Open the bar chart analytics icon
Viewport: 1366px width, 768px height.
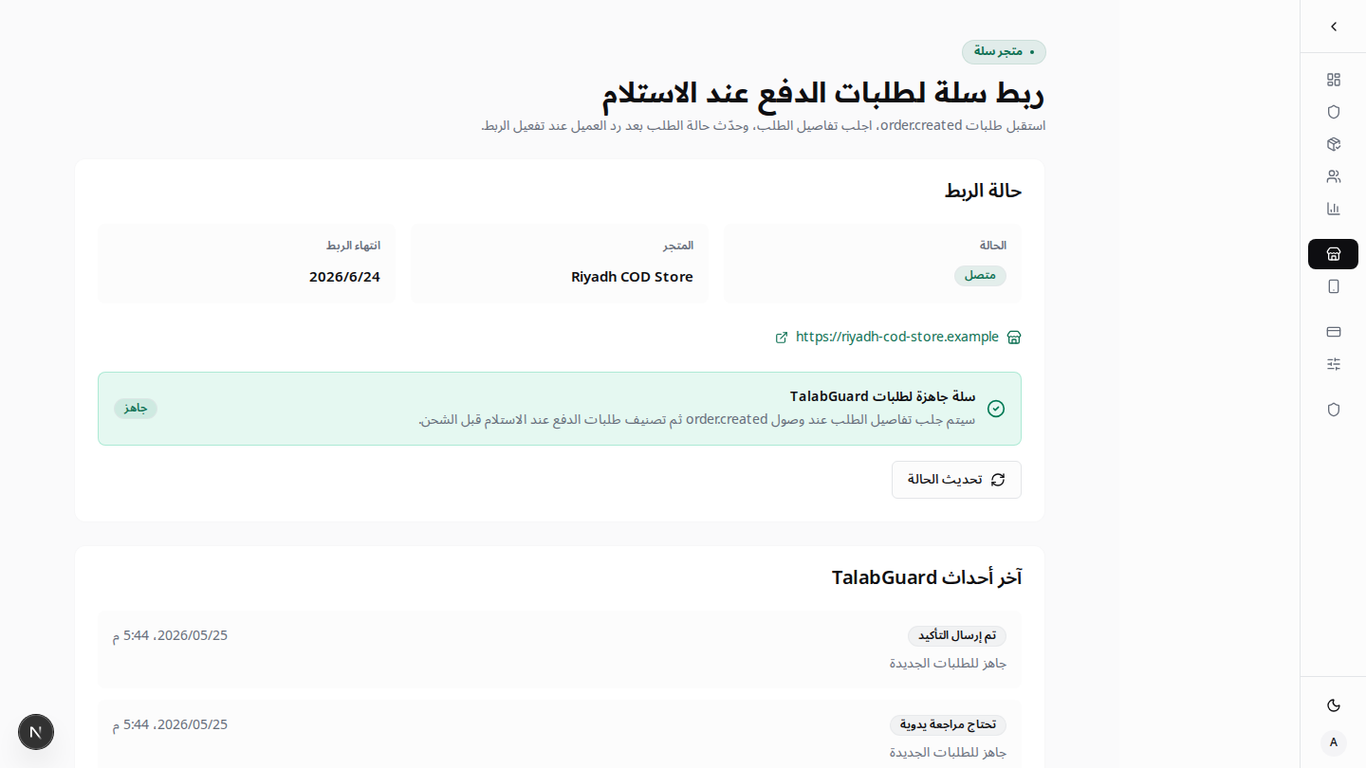[x=1333, y=209]
